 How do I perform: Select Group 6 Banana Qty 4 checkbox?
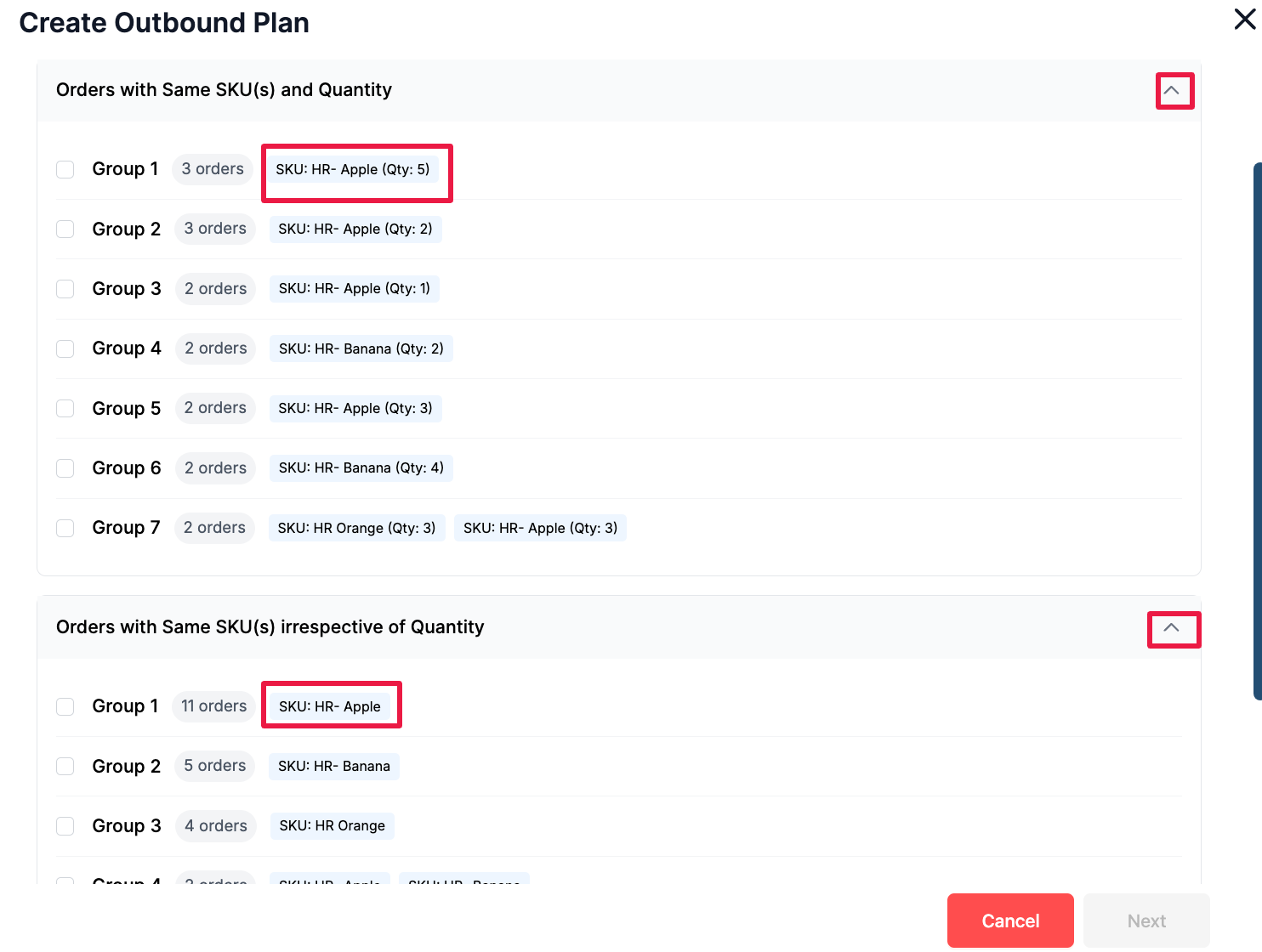click(65, 468)
